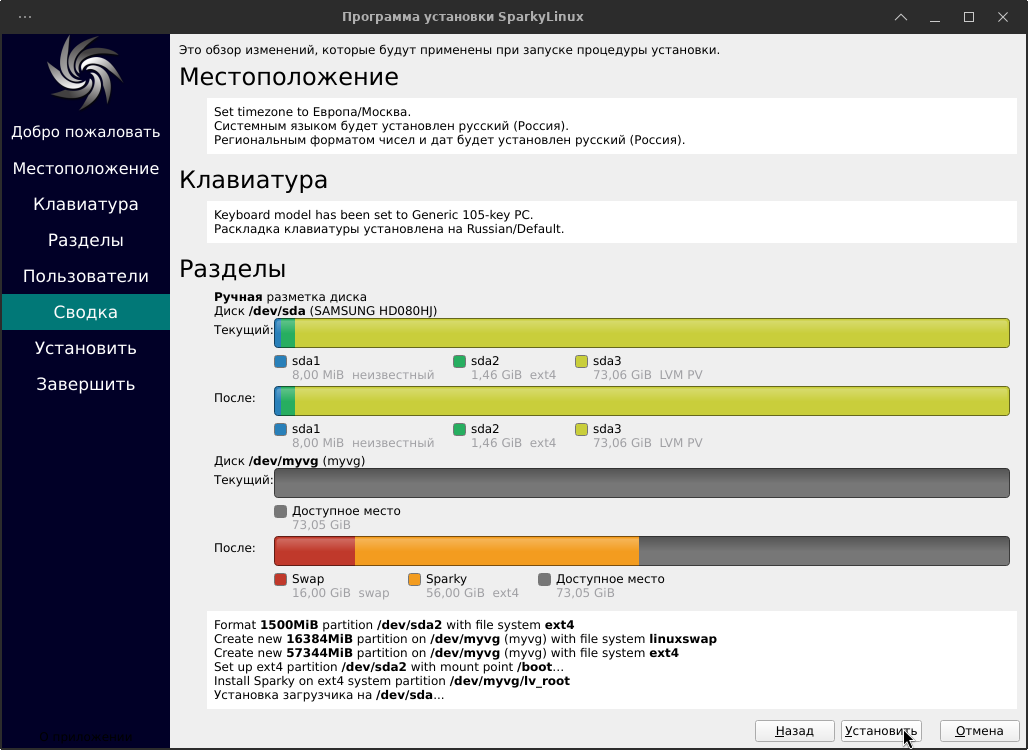The height and width of the screenshot is (750, 1028).
Task: Click the 'Install Sparky on ext4 system partition' line
Action: 392,681
